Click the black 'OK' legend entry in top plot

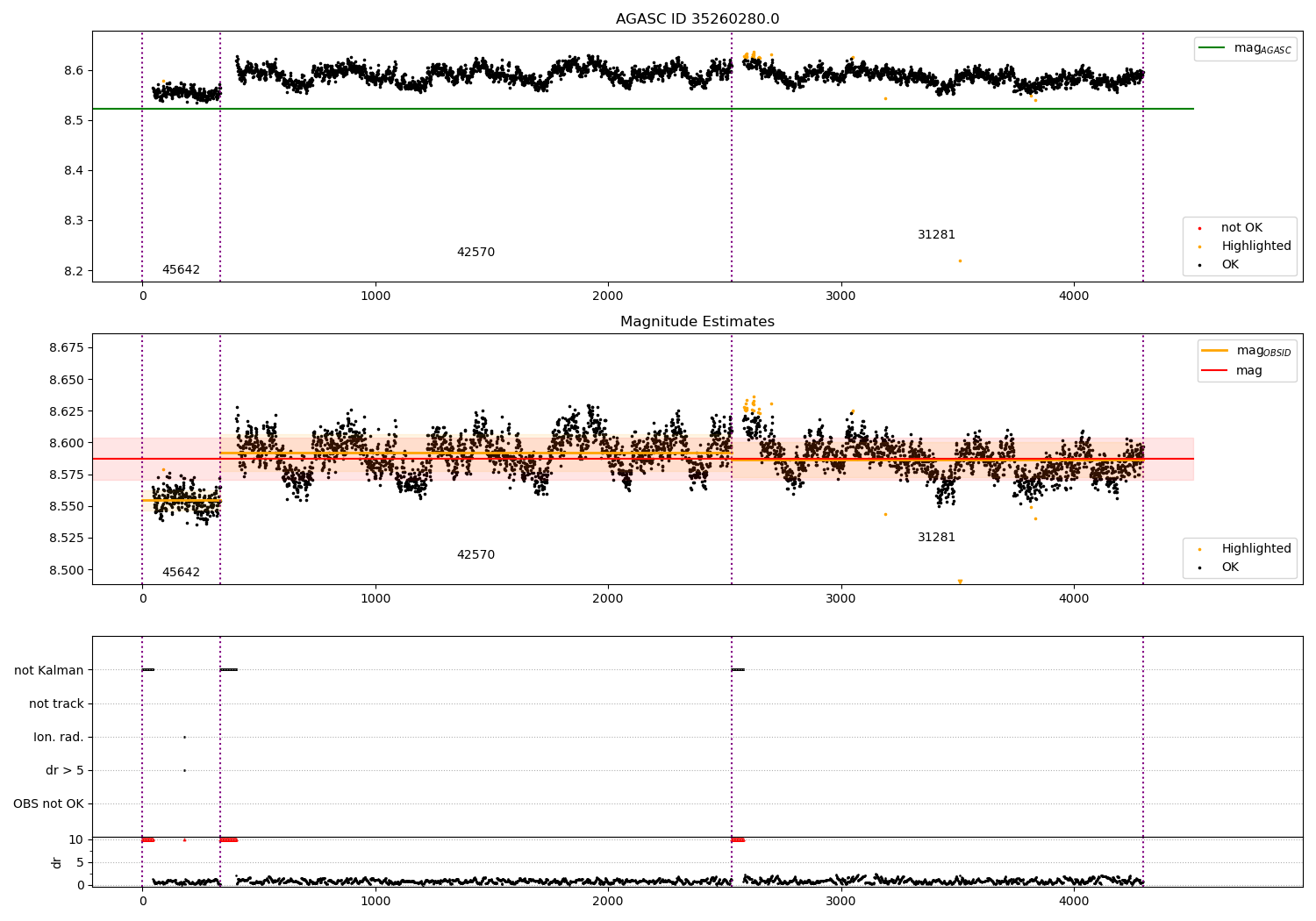point(1230,265)
